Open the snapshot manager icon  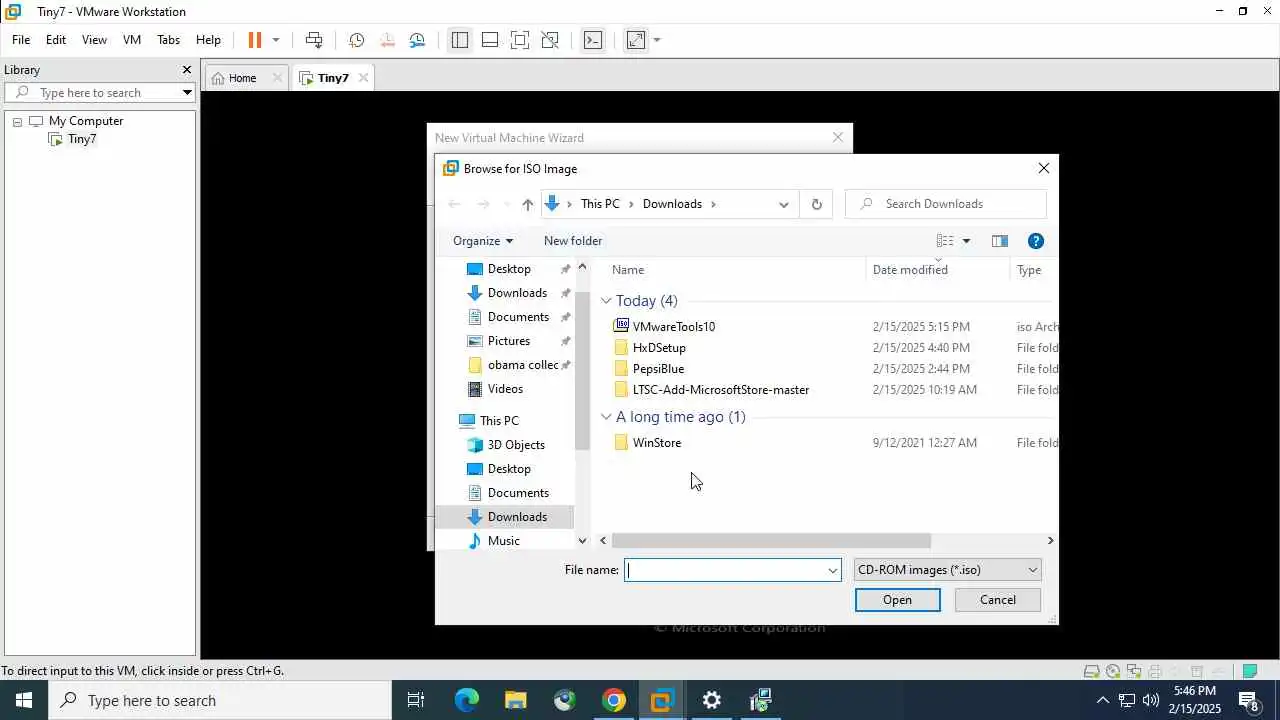pos(418,40)
